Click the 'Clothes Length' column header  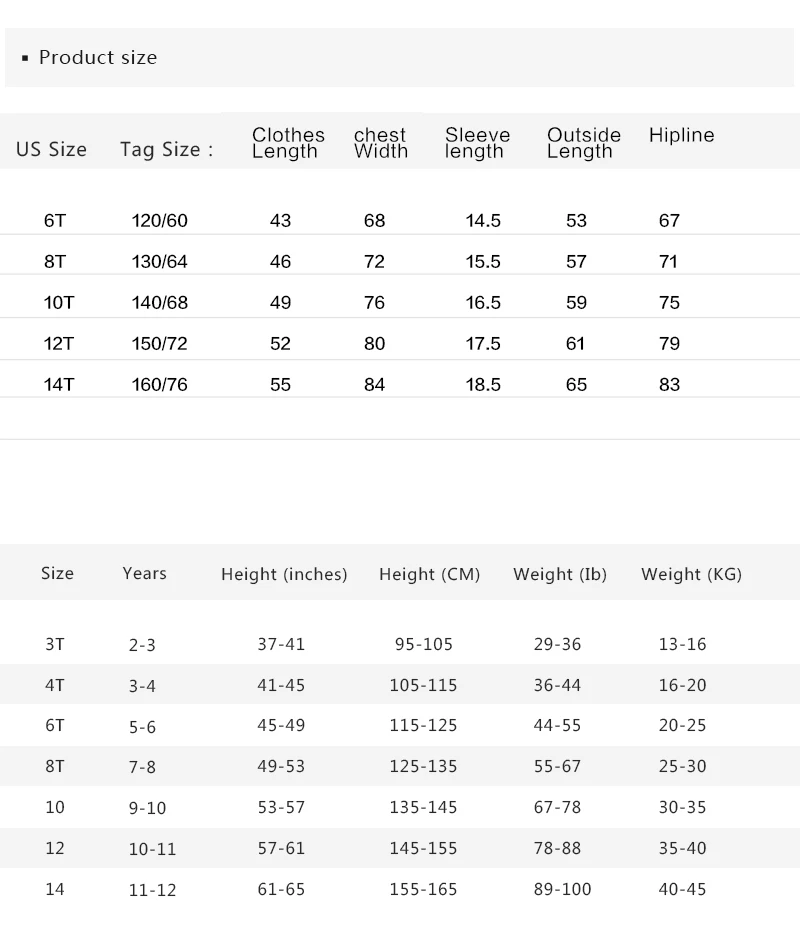pos(288,143)
